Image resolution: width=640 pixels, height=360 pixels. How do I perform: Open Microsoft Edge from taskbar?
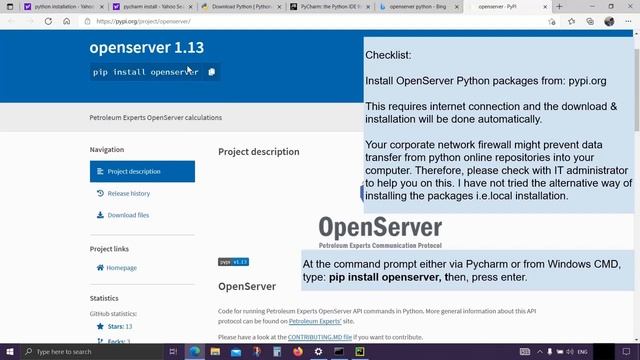[x=195, y=351]
